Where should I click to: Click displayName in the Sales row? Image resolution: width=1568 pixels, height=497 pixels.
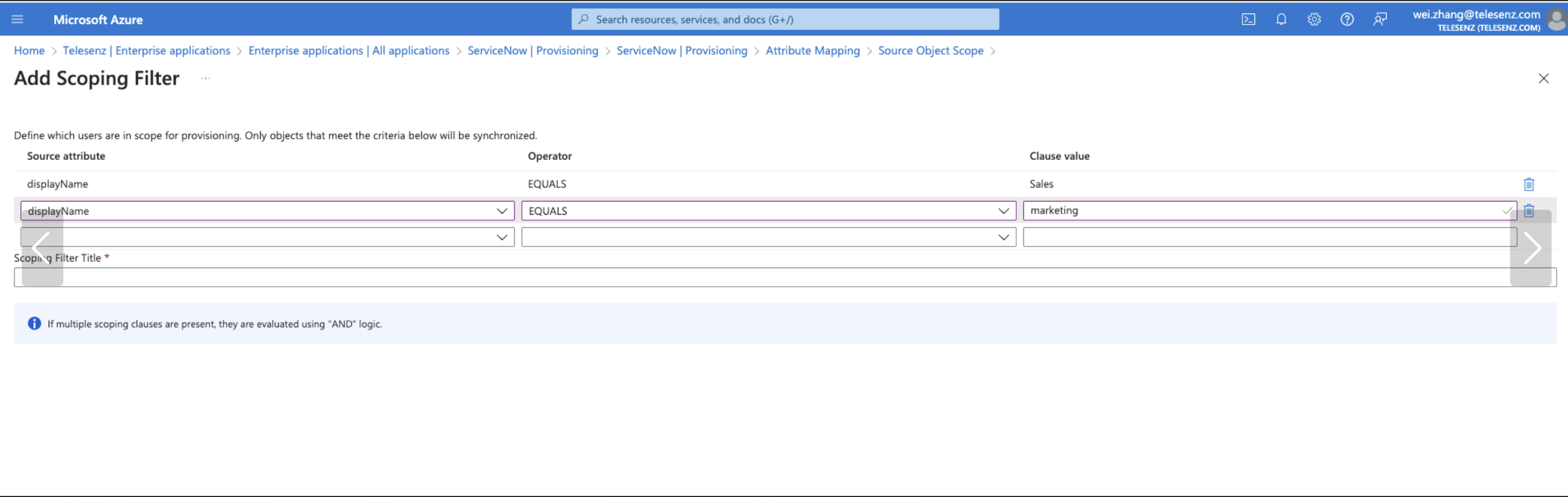pos(57,184)
